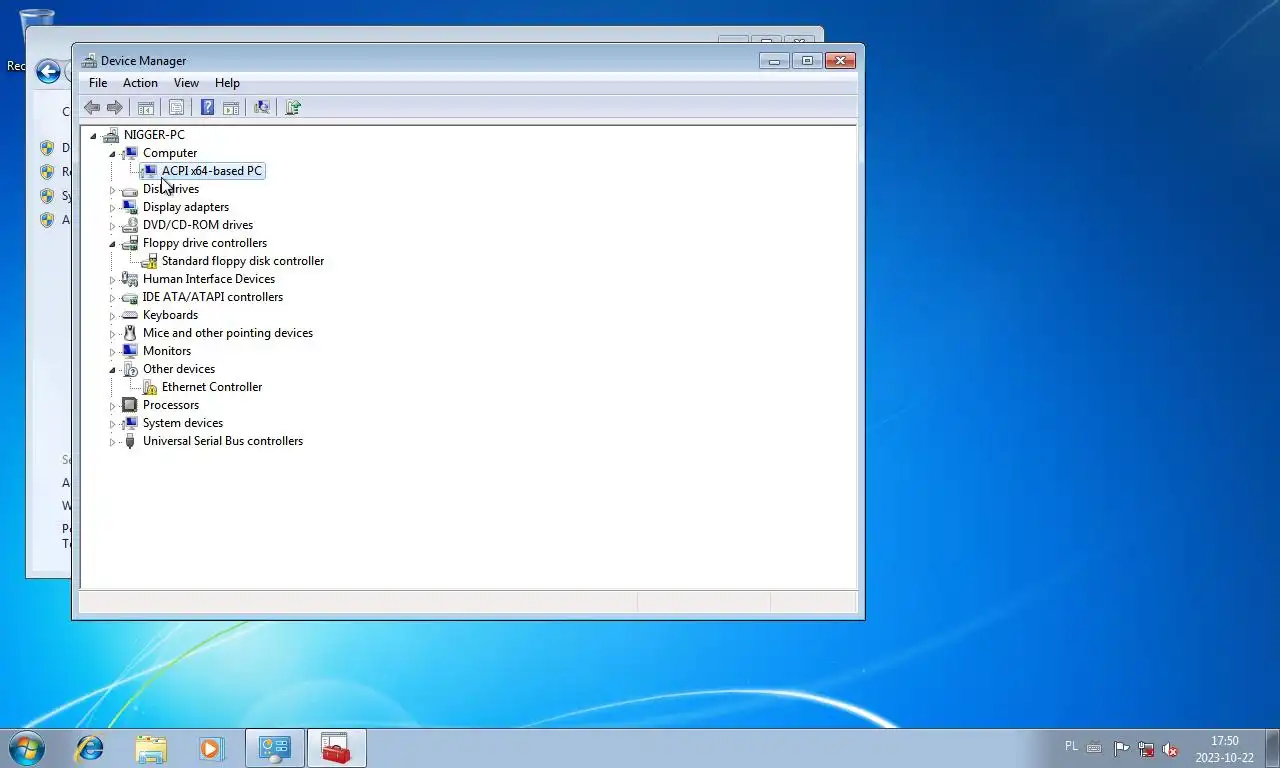Expand the Monitors category
The image size is (1280, 768).
pyautogui.click(x=112, y=352)
